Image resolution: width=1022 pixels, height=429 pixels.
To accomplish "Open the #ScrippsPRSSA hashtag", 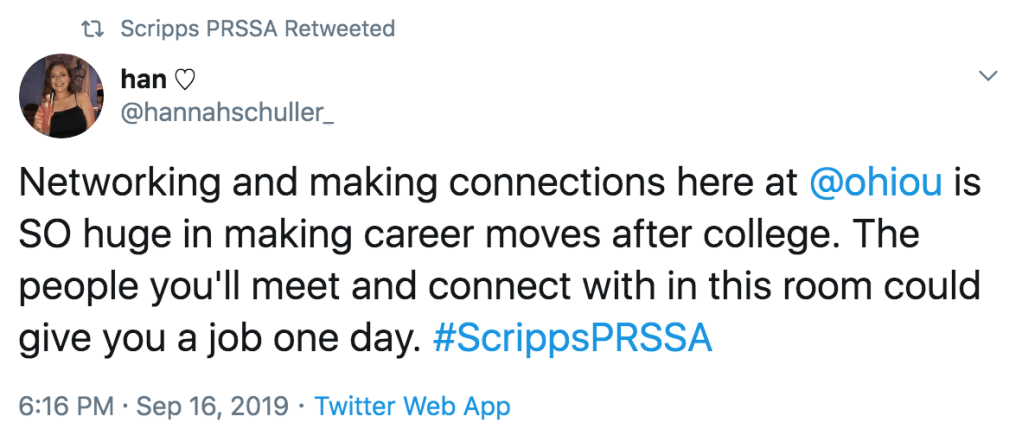I will click(x=574, y=338).
